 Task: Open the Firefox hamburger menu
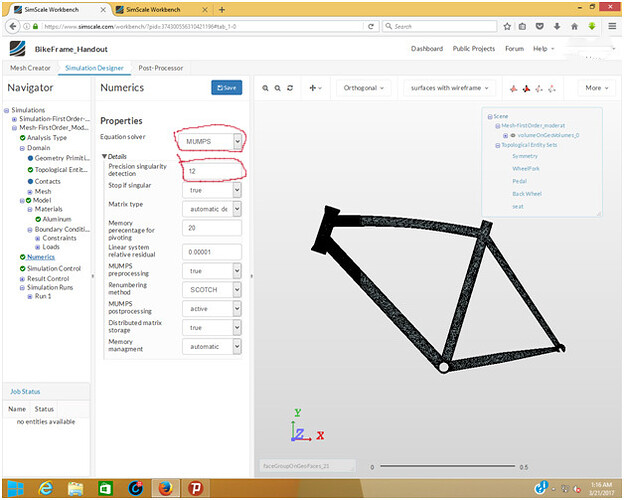pos(612,26)
